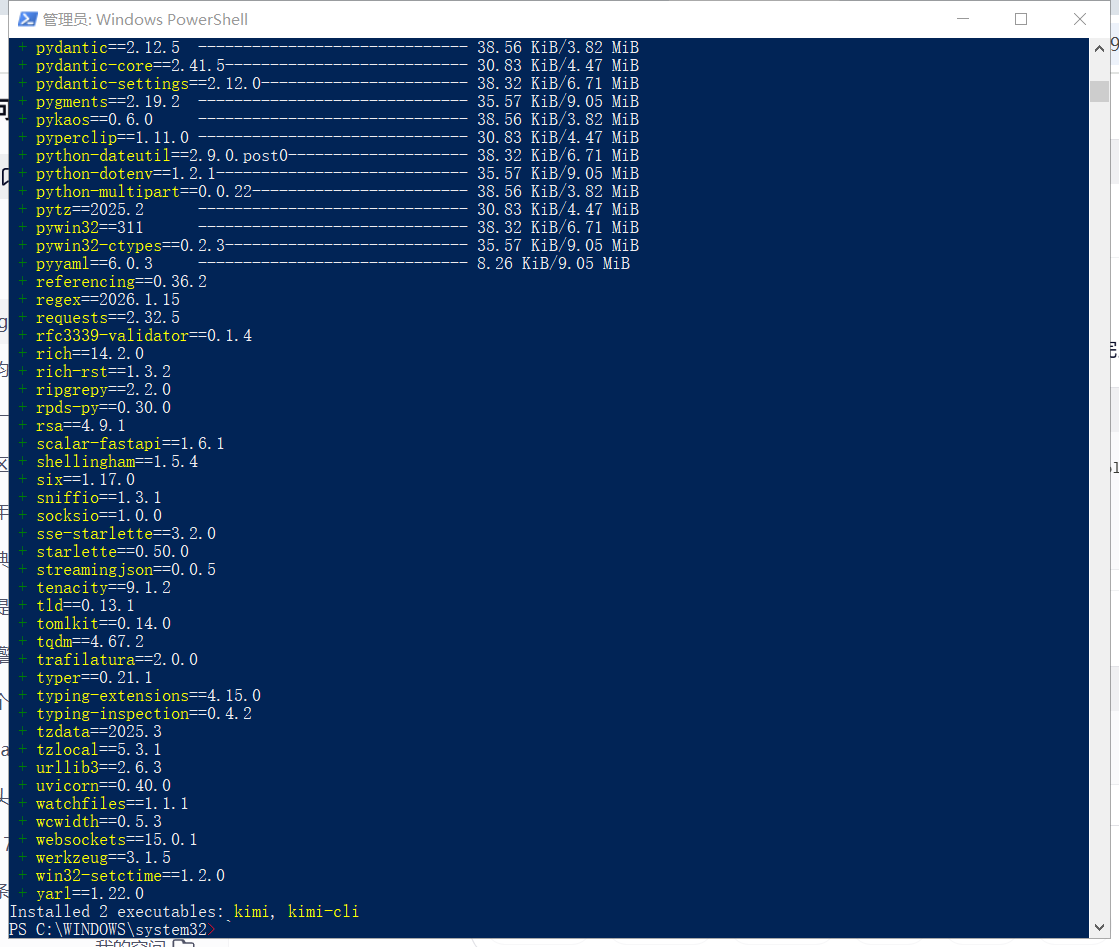
Task: Maximize the PowerShell window
Action: click(x=1021, y=19)
